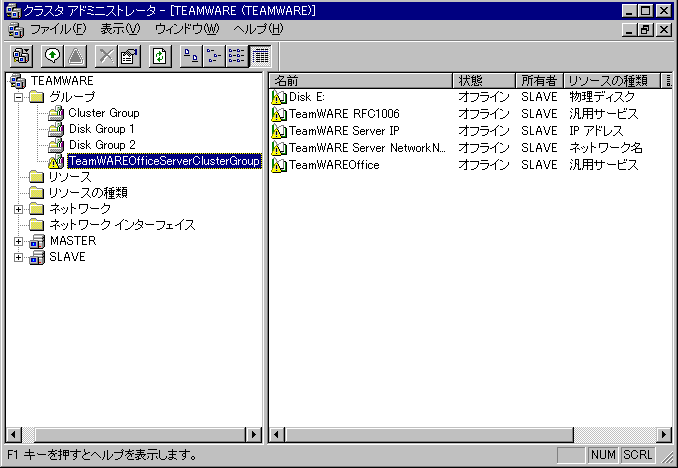
Task: Switch to large icons view
Action: (191, 56)
